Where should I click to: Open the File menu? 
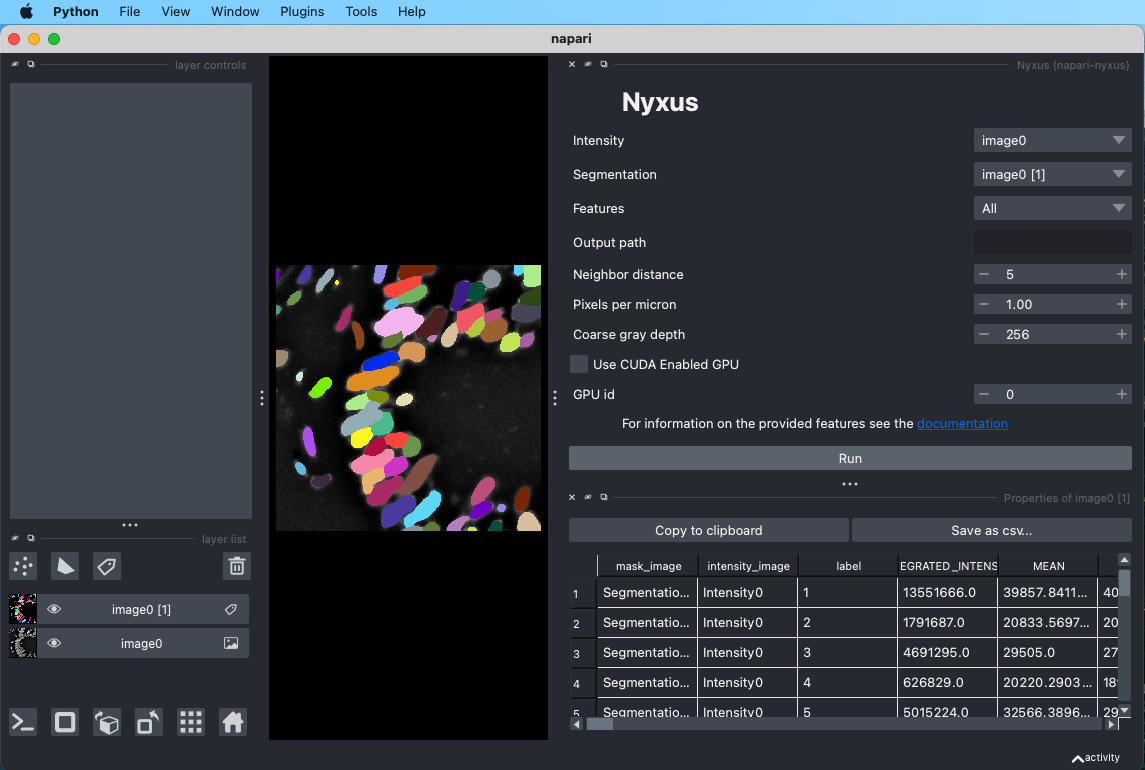(129, 12)
